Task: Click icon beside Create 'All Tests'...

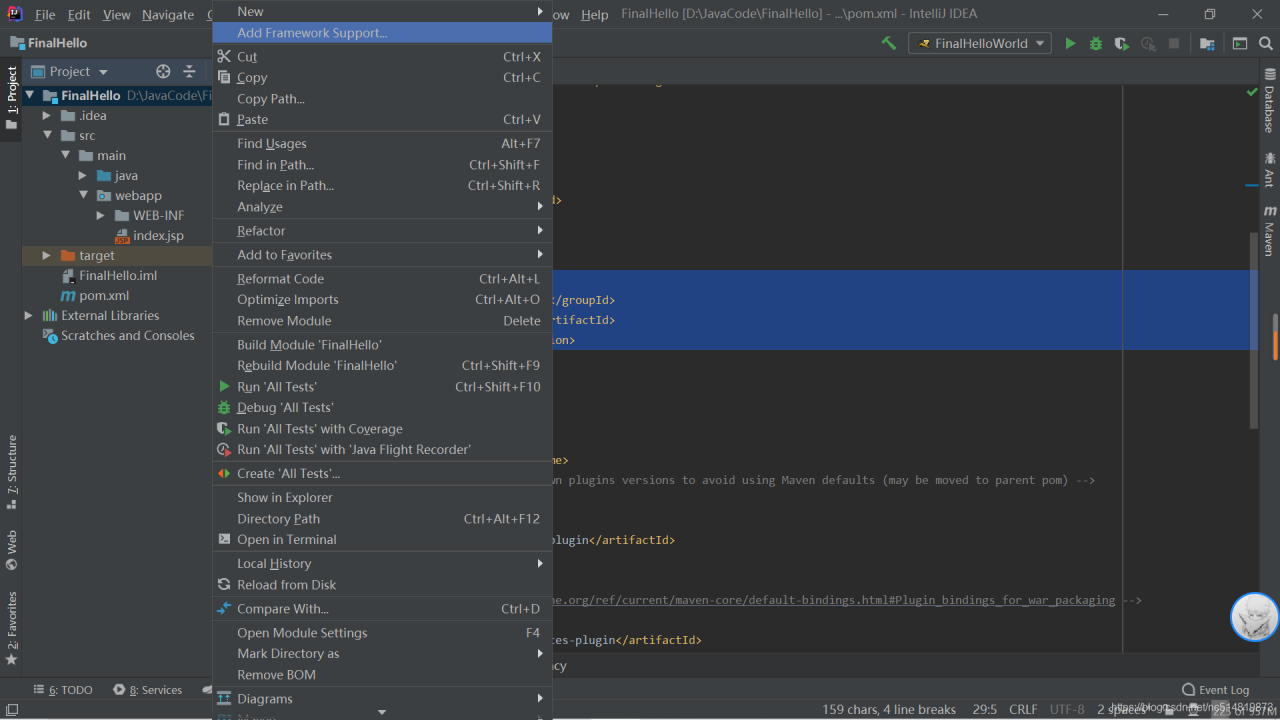Action: (225, 473)
